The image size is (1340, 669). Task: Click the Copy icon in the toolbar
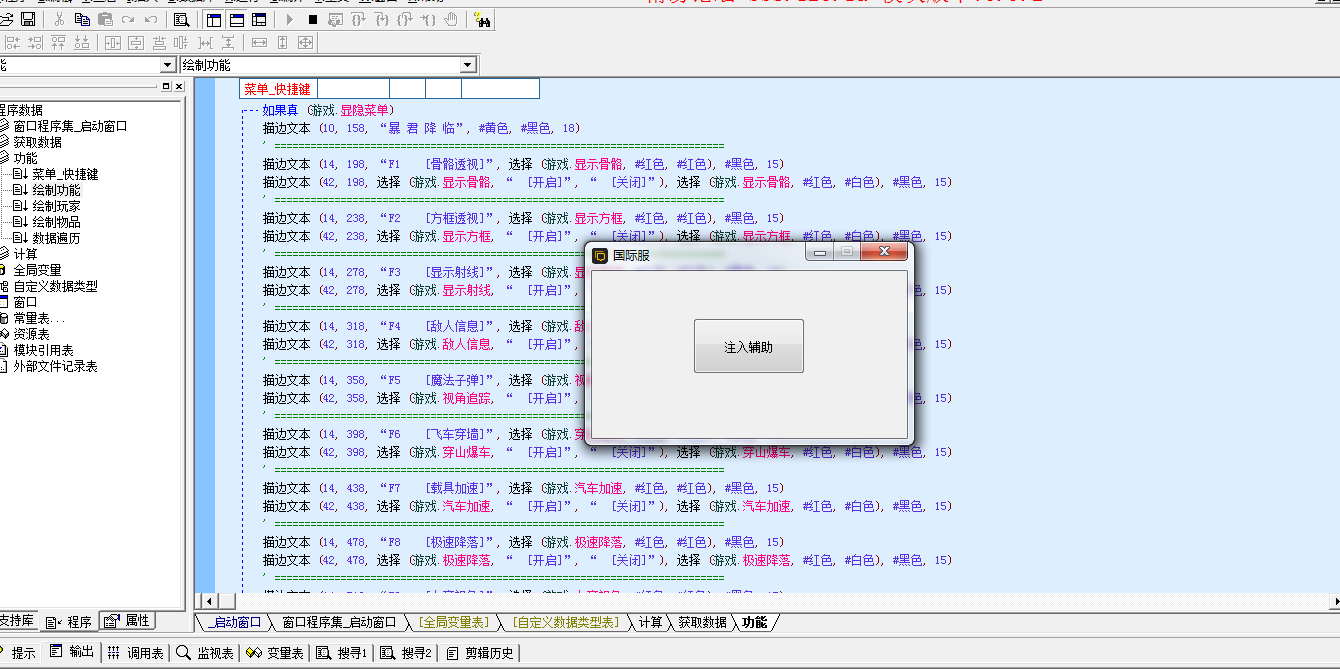[82, 19]
